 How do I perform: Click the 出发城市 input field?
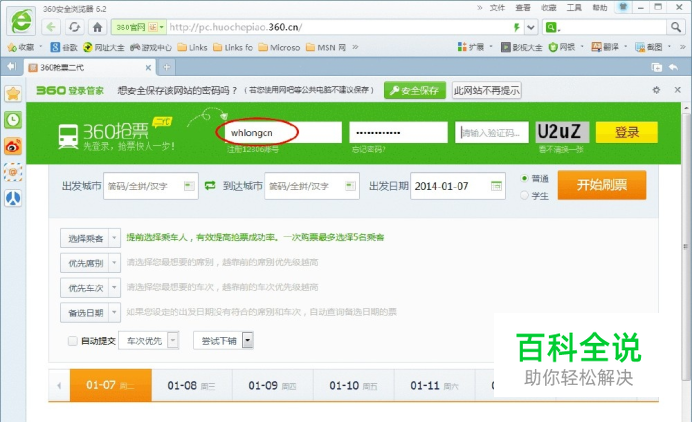150,186
